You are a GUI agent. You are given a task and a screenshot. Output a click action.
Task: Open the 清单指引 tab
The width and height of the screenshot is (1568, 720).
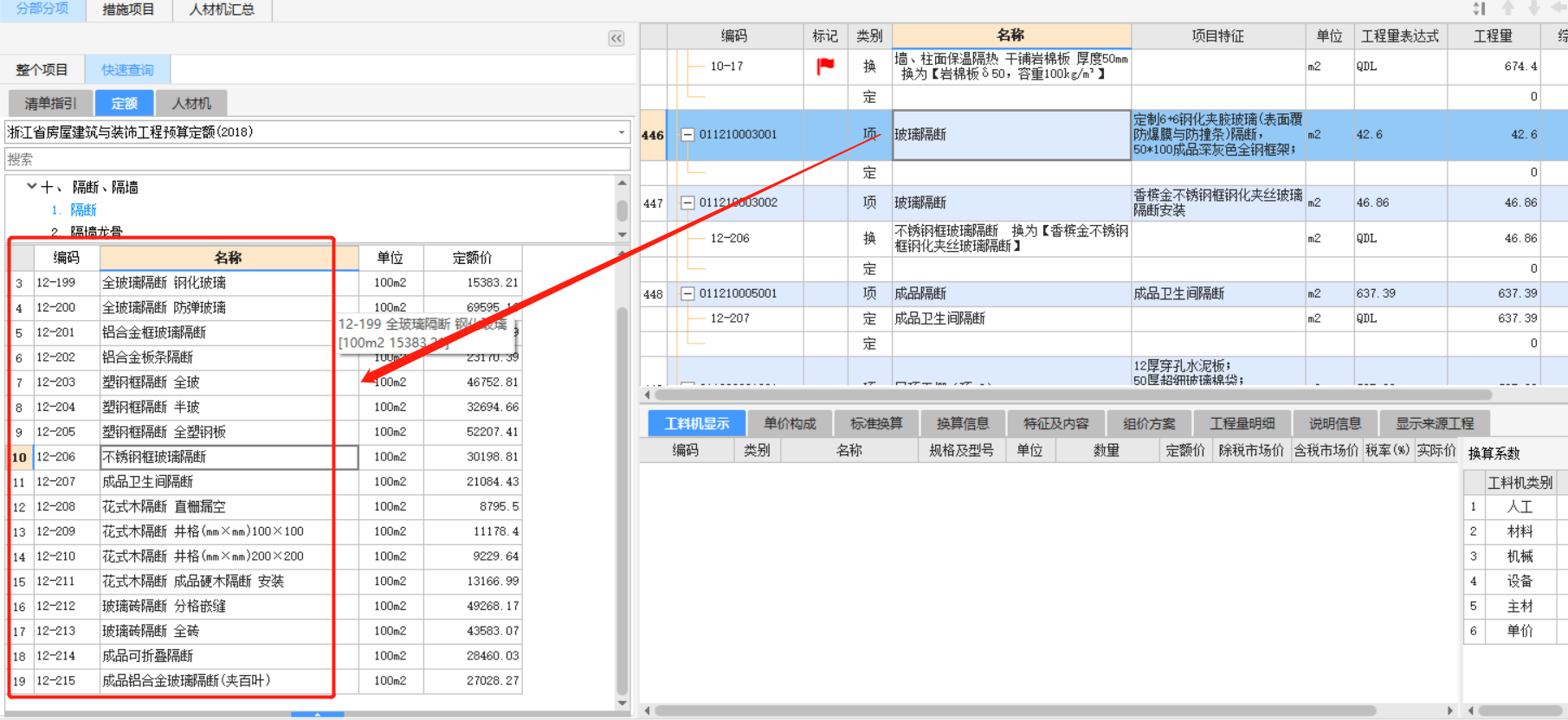51,103
